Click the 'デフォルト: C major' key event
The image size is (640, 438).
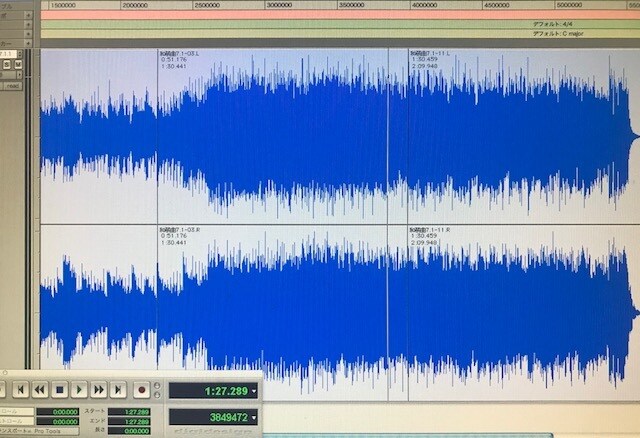[x=558, y=33]
